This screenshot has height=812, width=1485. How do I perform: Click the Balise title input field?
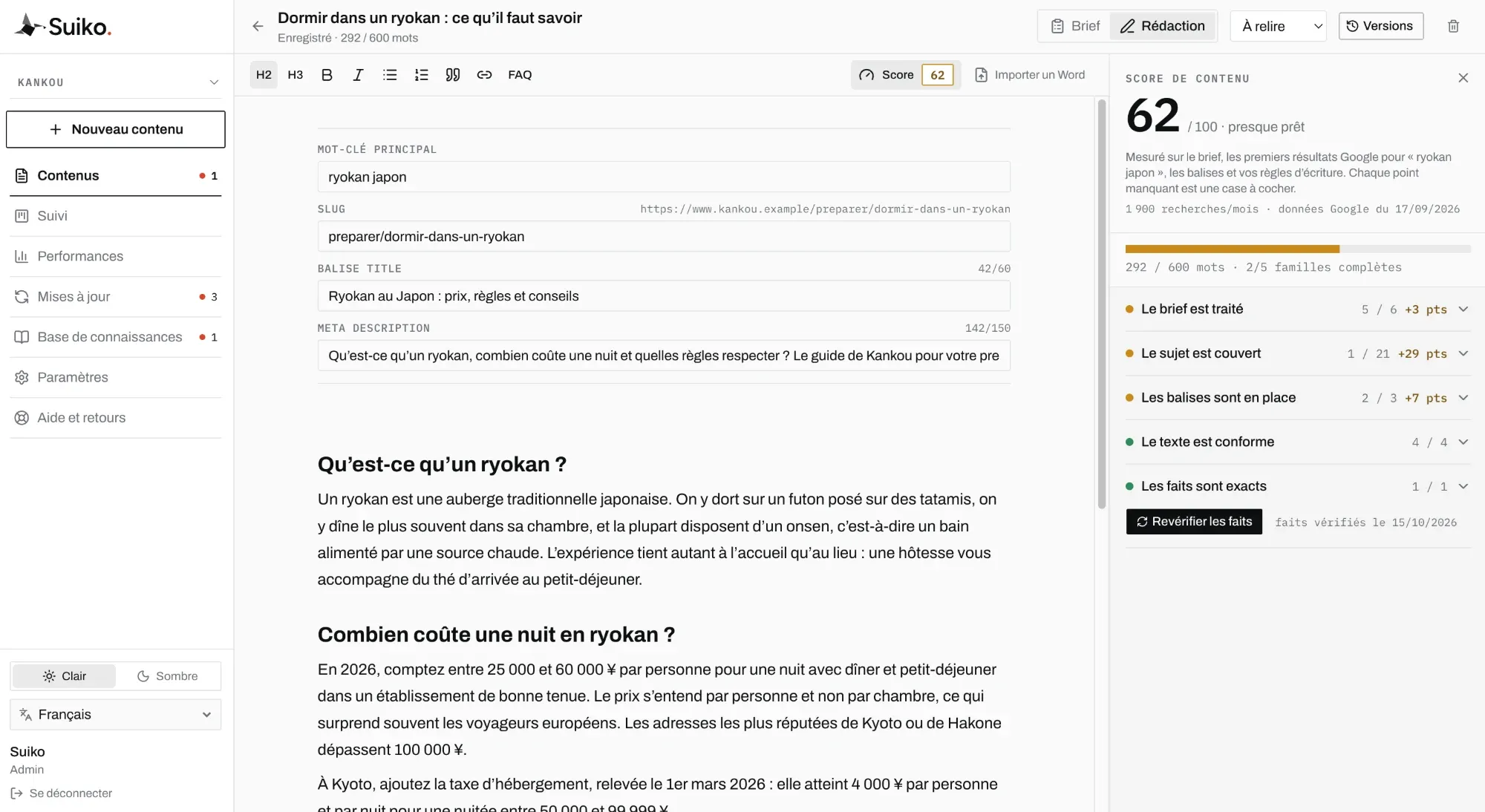pos(664,296)
